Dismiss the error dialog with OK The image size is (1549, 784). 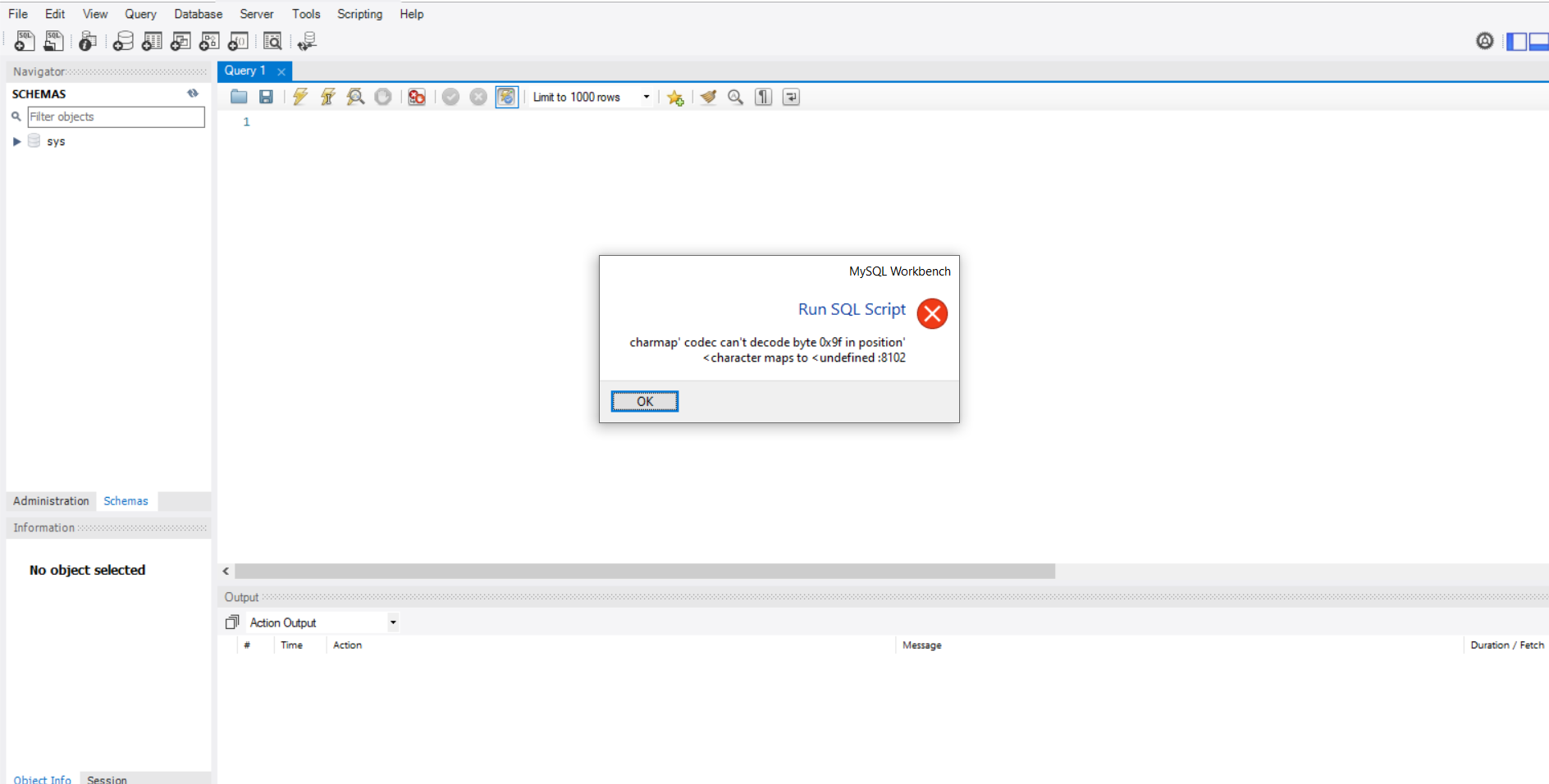tap(644, 401)
